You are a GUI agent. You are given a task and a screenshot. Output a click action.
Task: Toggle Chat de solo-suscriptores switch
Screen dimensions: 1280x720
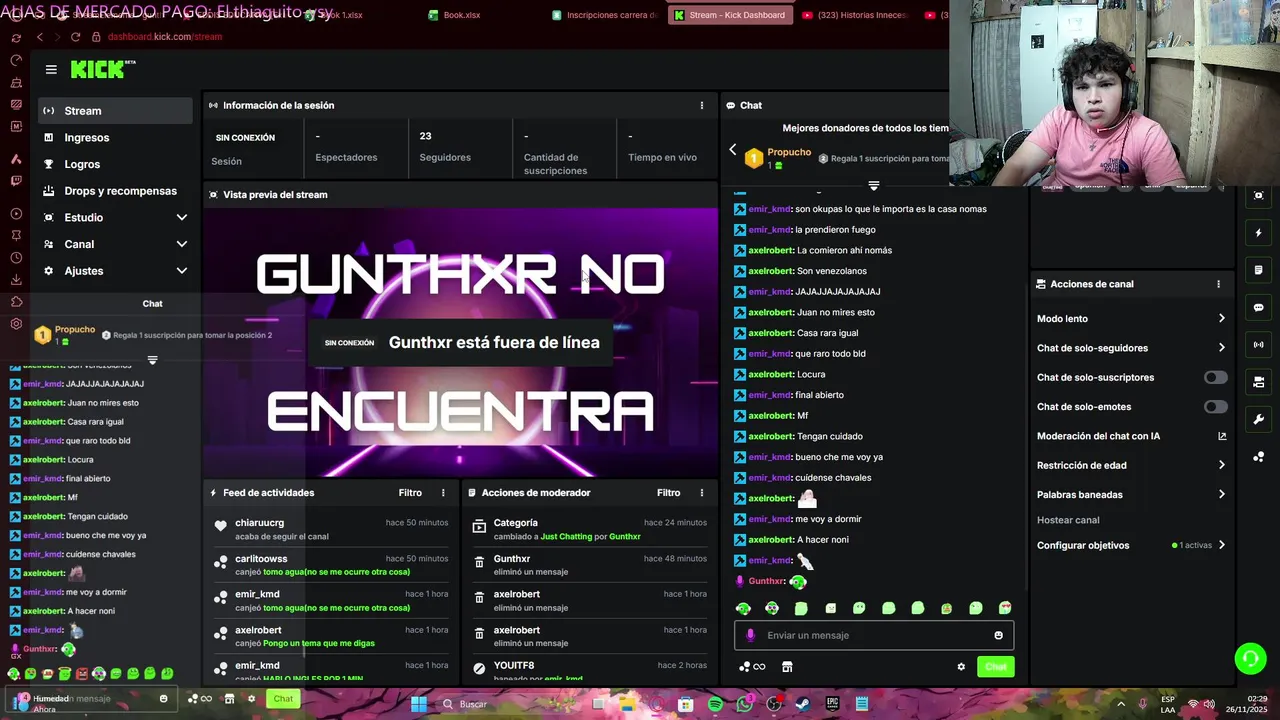point(1215,377)
